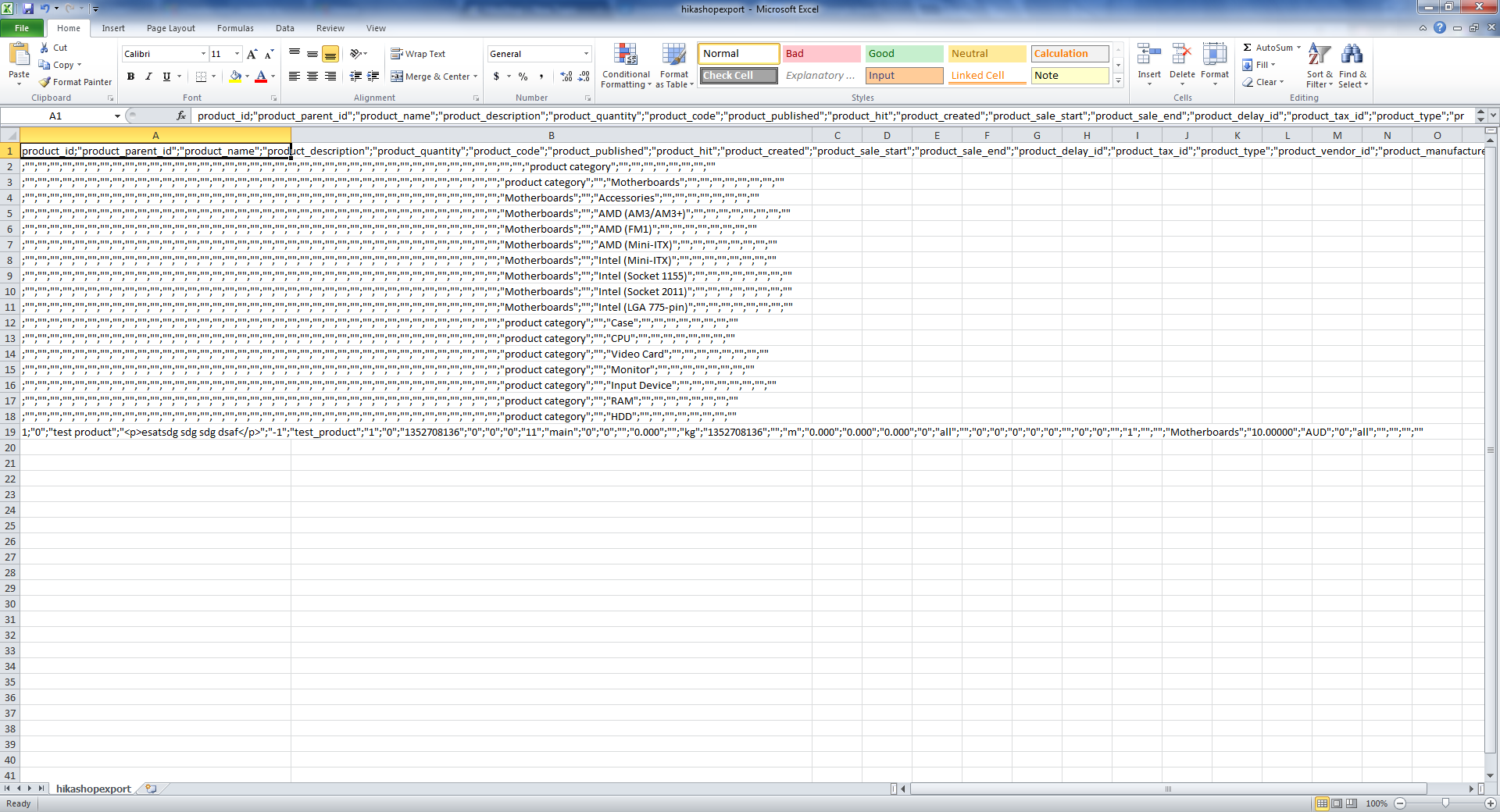
Task: Click the Cut scissors icon
Action: point(45,48)
